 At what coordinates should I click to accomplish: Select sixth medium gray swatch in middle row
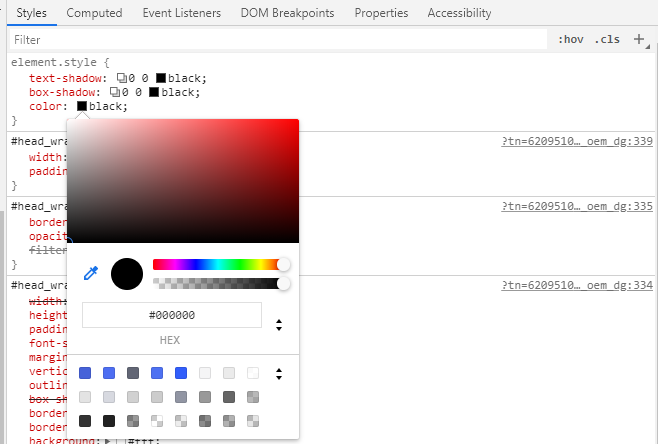tap(205, 397)
